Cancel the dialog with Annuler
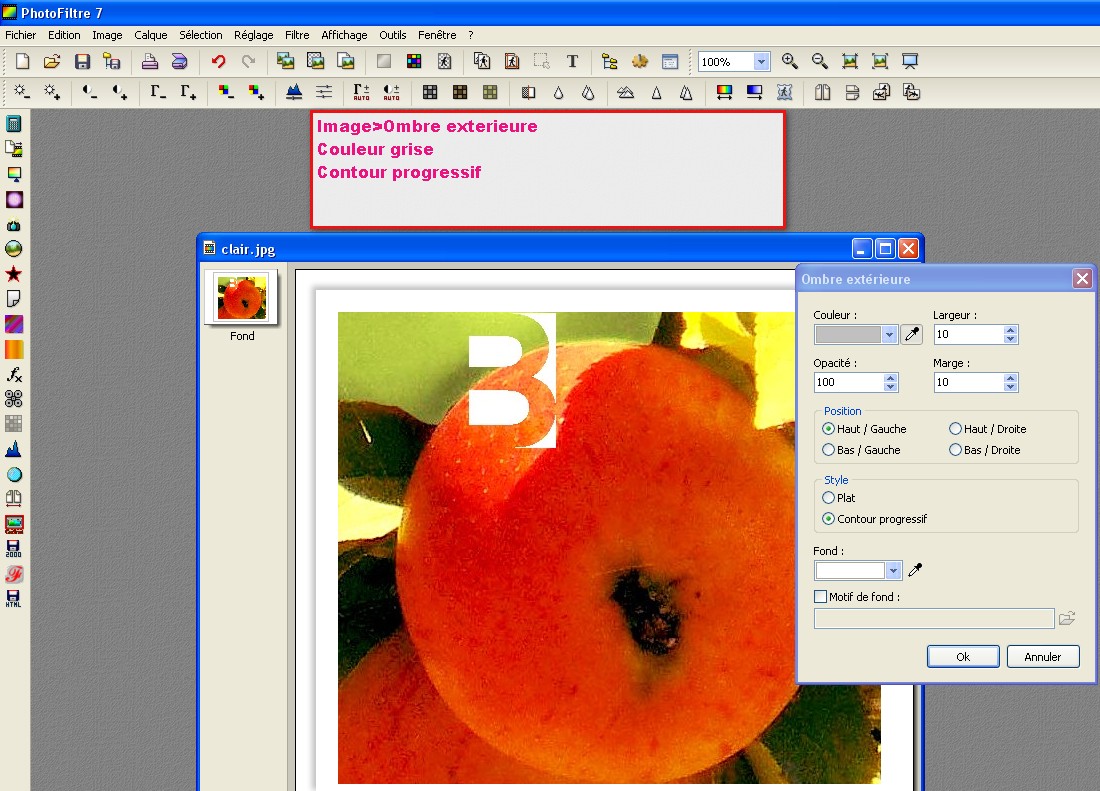Image resolution: width=1100 pixels, height=791 pixels. 1042,657
